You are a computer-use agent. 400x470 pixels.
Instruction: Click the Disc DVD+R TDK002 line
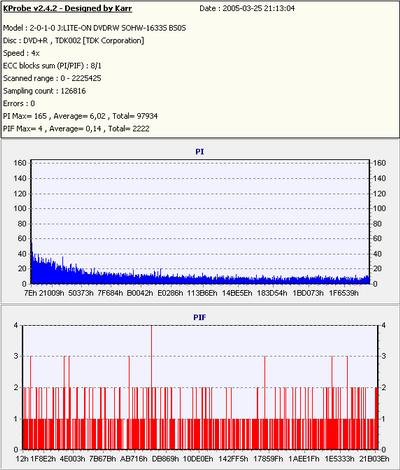[74, 41]
